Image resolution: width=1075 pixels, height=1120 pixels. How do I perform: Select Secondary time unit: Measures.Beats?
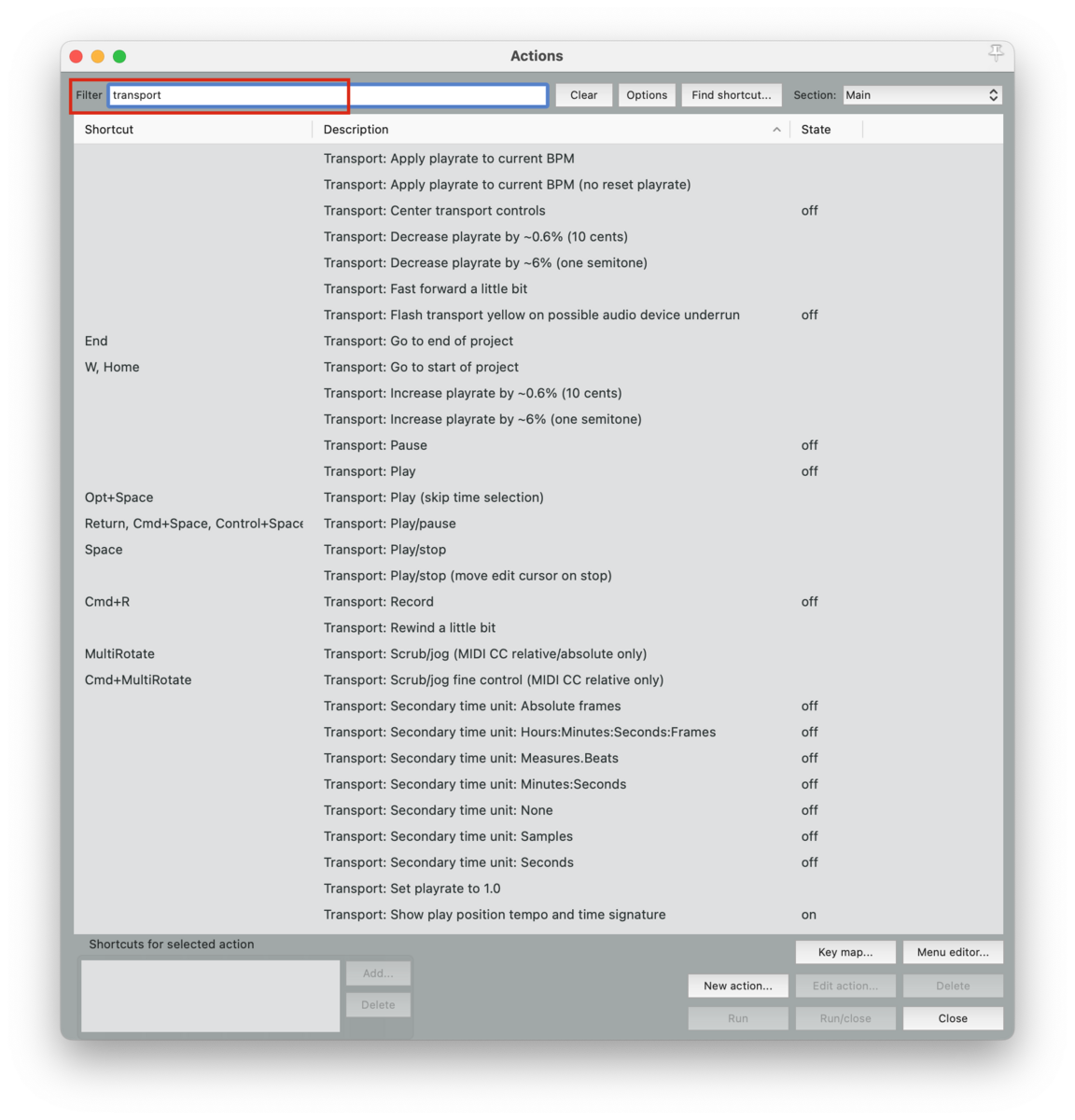471,760
